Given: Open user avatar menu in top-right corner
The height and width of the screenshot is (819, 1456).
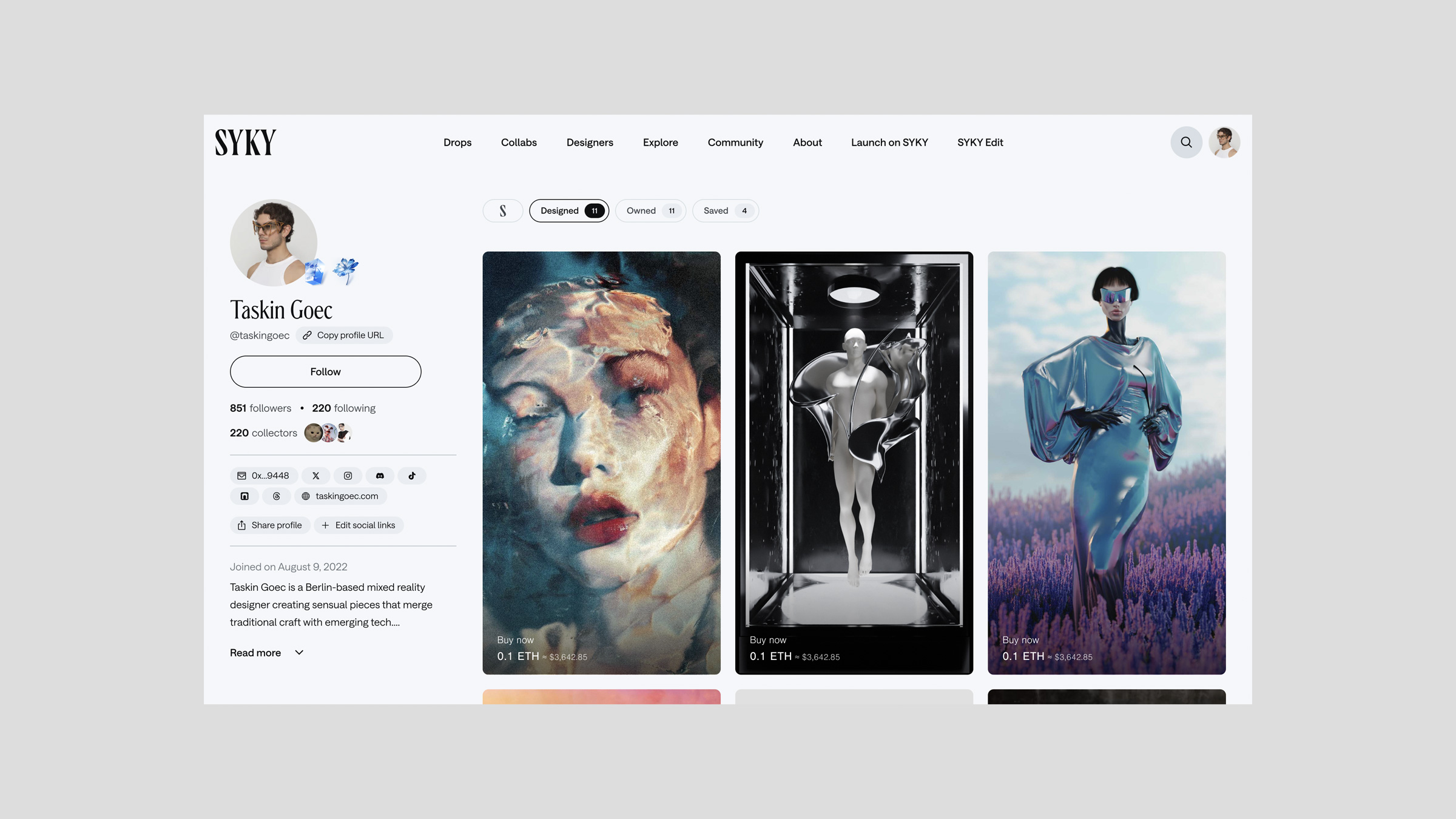Looking at the screenshot, I should click(x=1224, y=142).
